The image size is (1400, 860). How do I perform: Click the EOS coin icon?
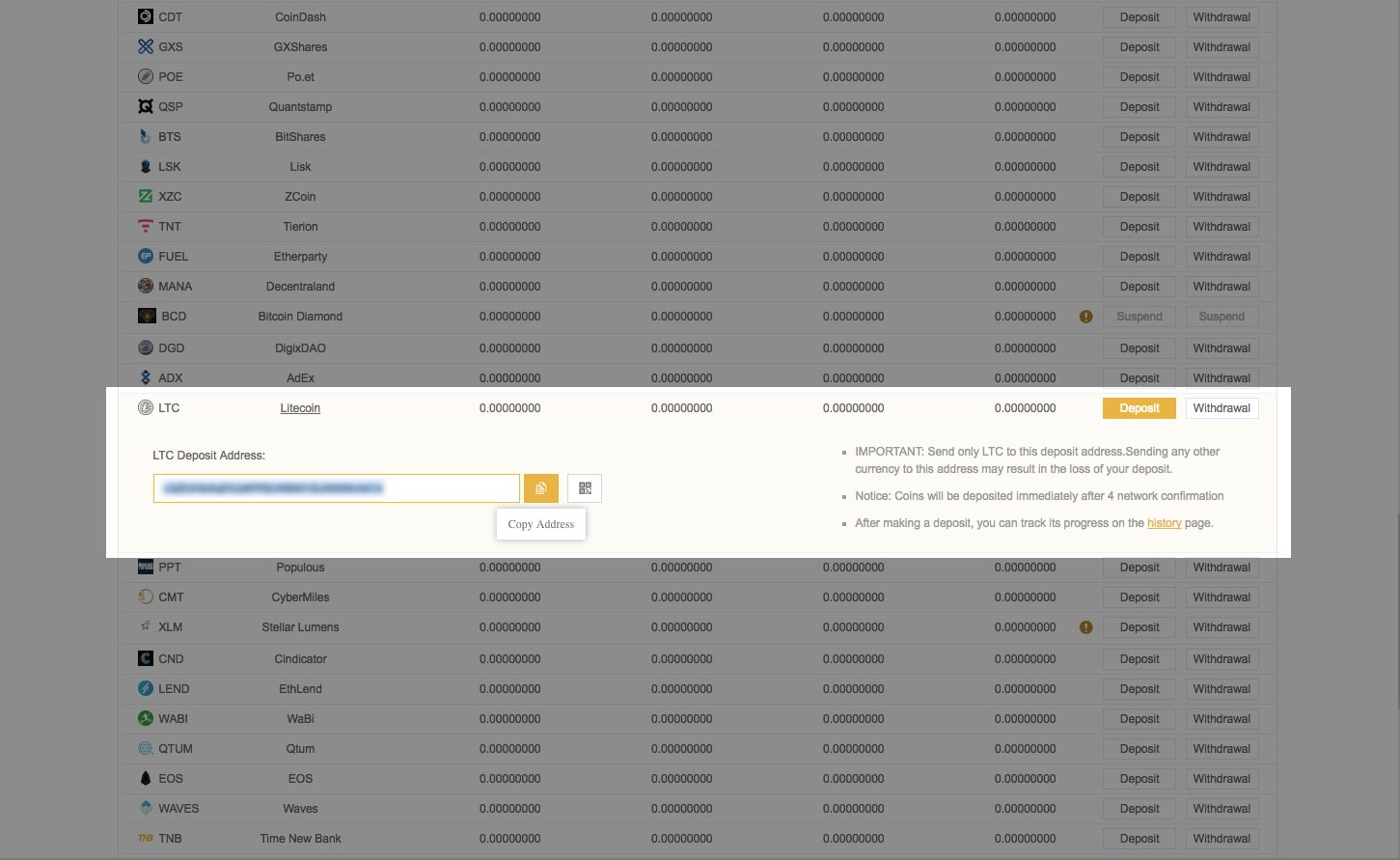coord(146,778)
